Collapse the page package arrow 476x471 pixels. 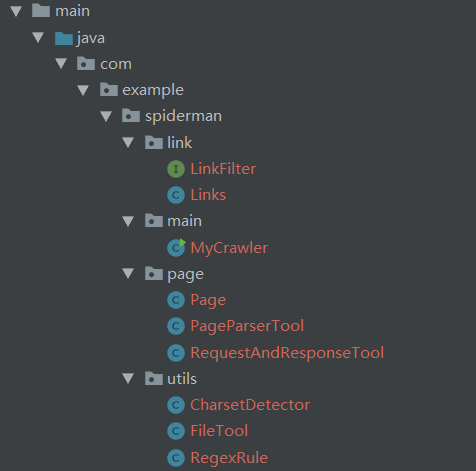coord(128,273)
